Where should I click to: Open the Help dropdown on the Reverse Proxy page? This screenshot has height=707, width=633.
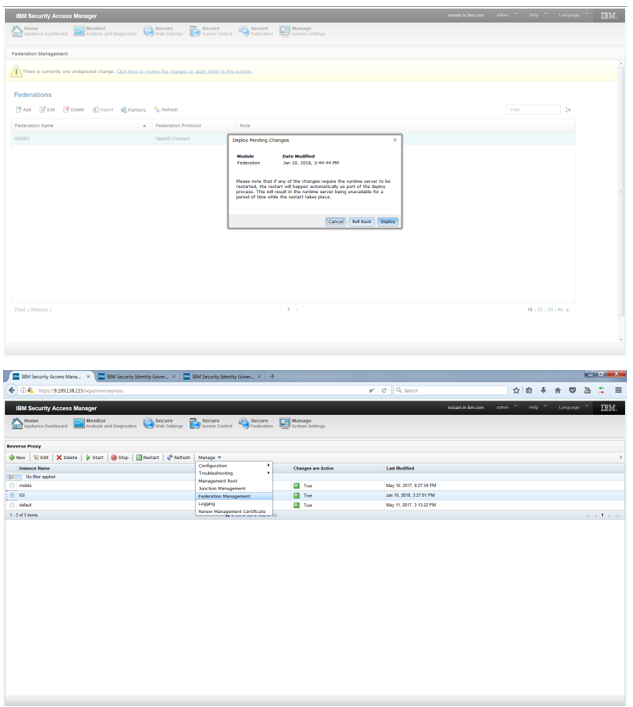537,407
